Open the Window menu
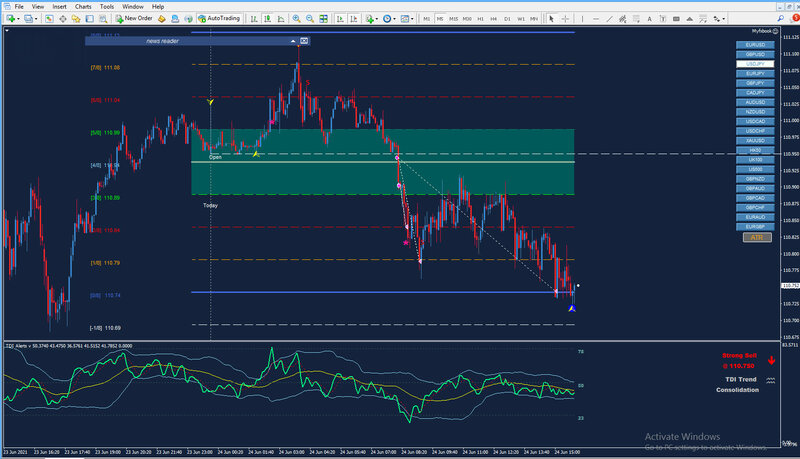 point(133,7)
